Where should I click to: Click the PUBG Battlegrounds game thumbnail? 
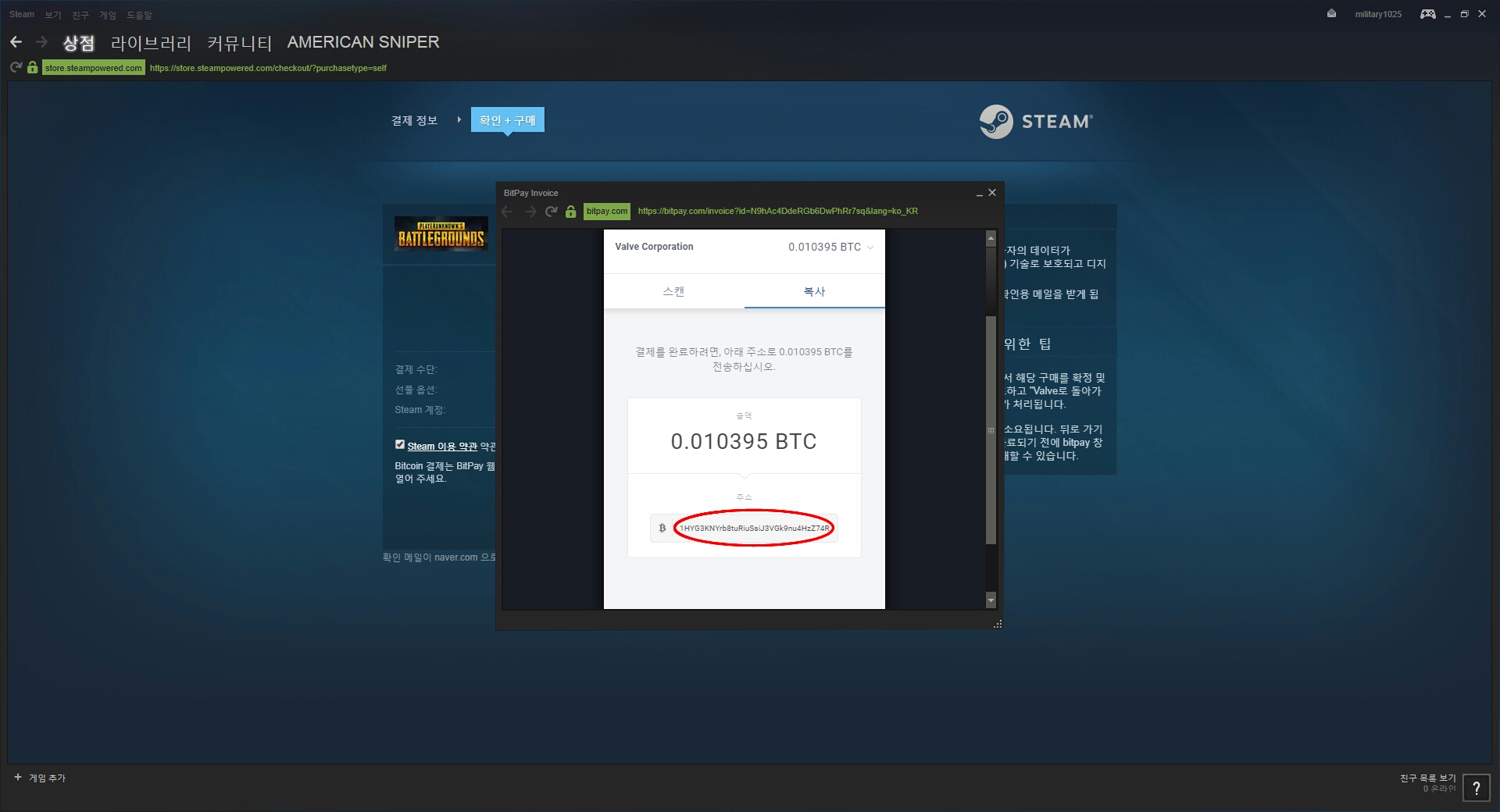pos(441,233)
